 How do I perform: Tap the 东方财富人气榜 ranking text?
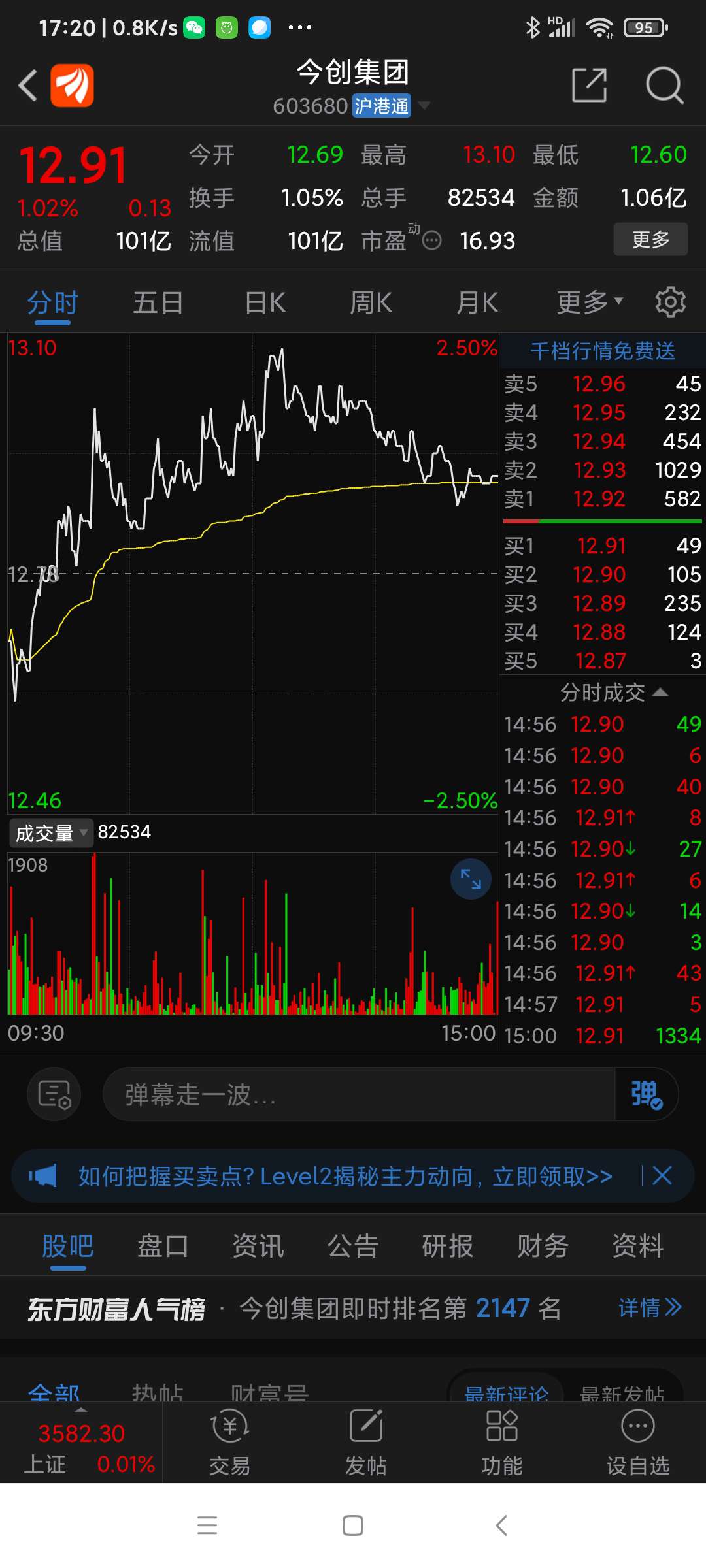click(116, 1309)
